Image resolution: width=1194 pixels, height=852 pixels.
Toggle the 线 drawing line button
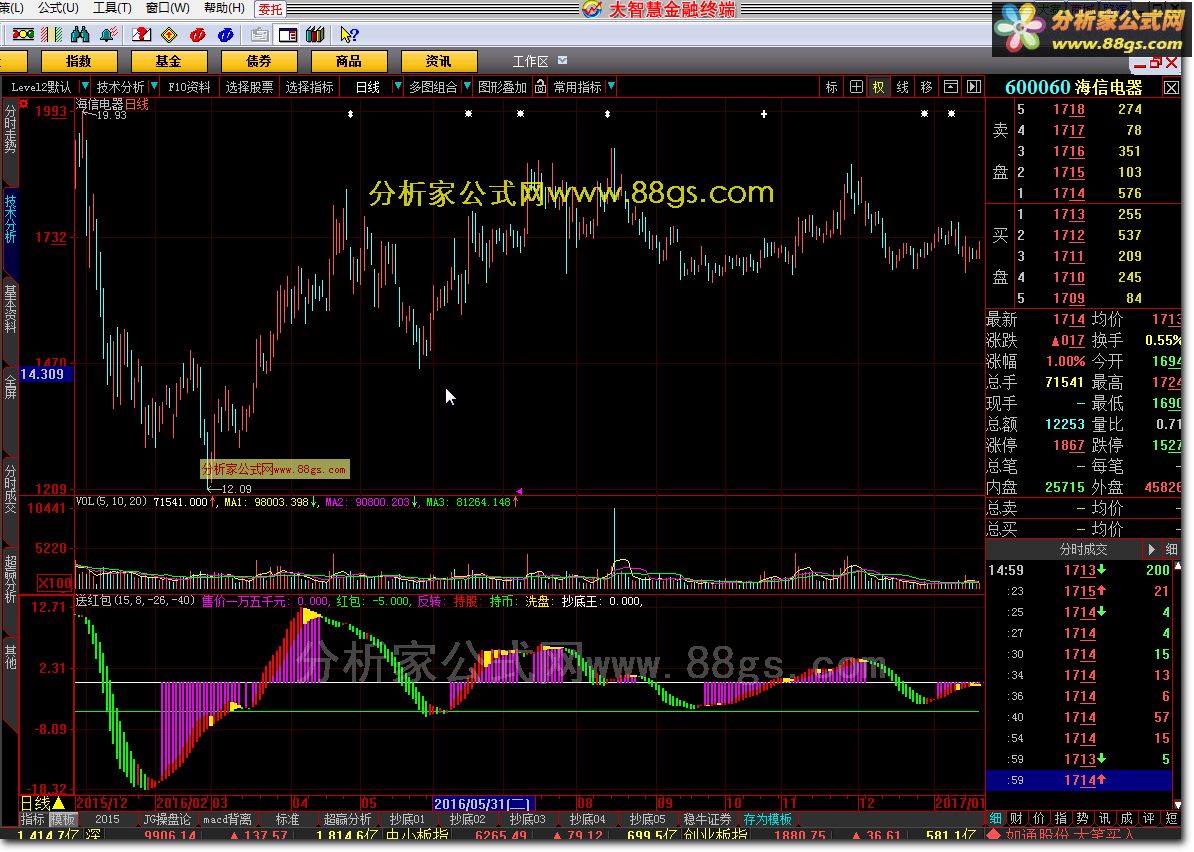[902, 87]
